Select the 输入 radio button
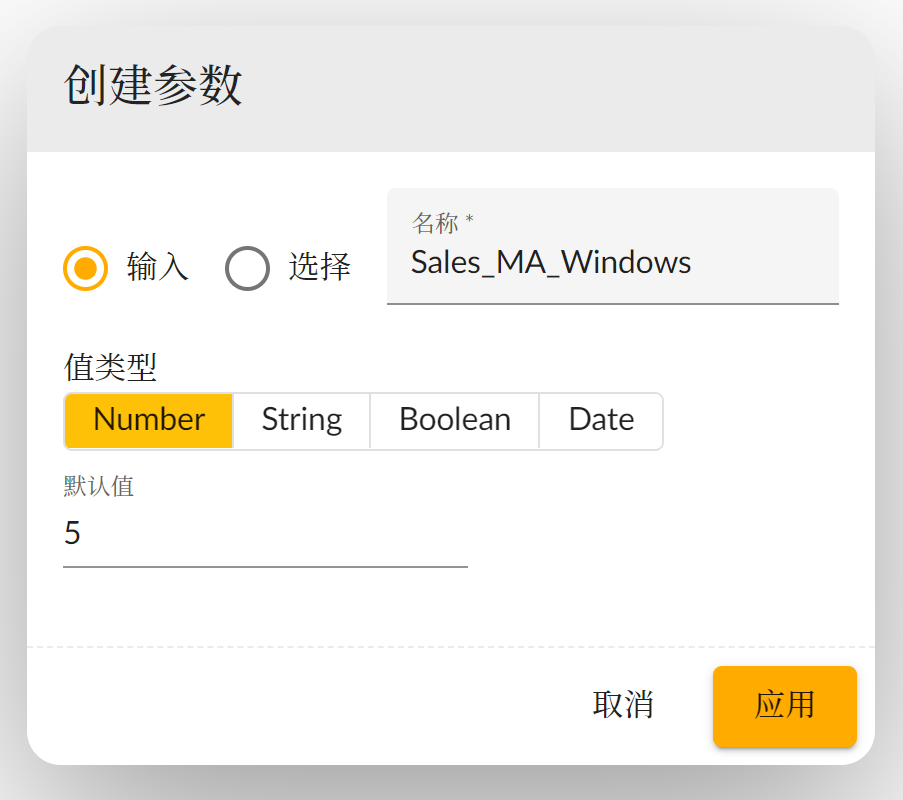The width and height of the screenshot is (903, 800). (85, 268)
